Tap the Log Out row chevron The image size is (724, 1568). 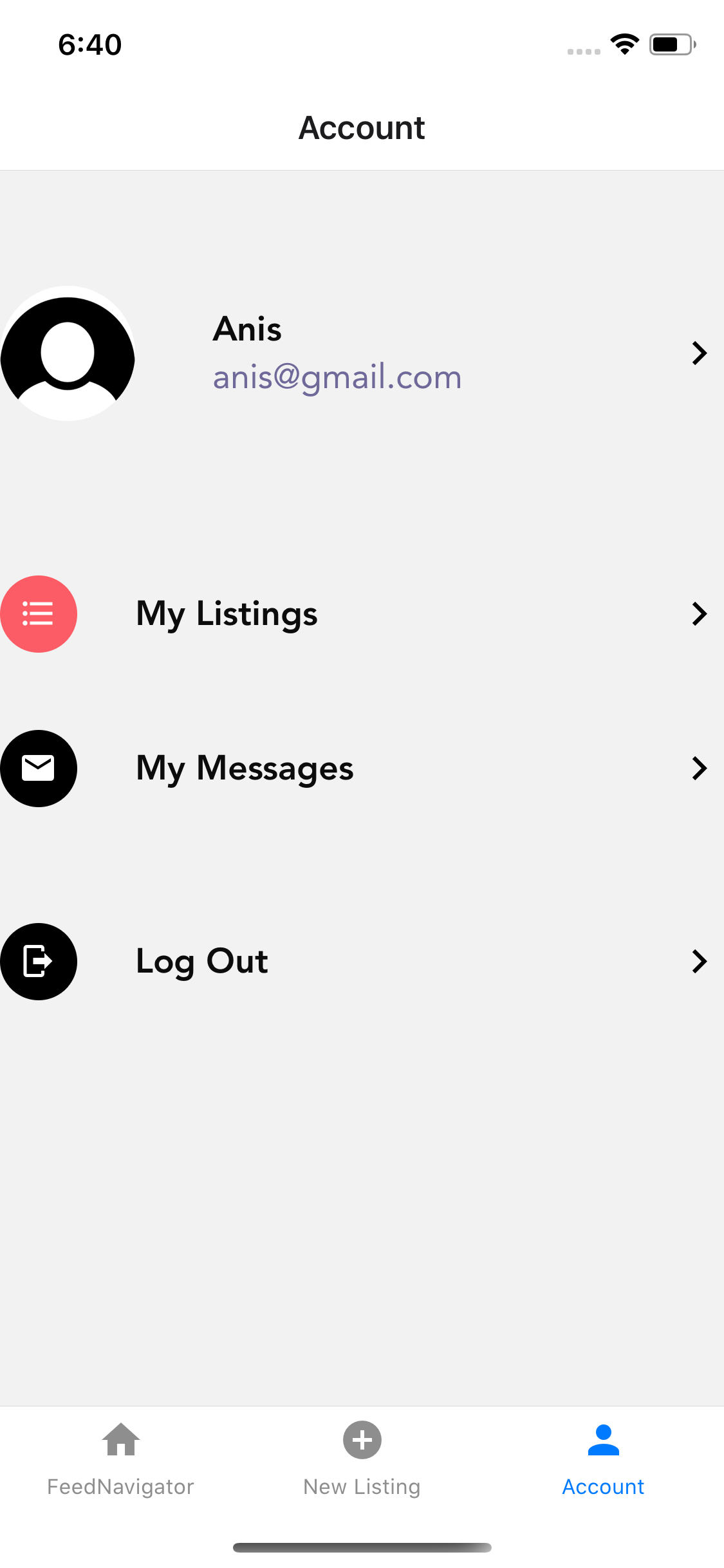(x=700, y=961)
